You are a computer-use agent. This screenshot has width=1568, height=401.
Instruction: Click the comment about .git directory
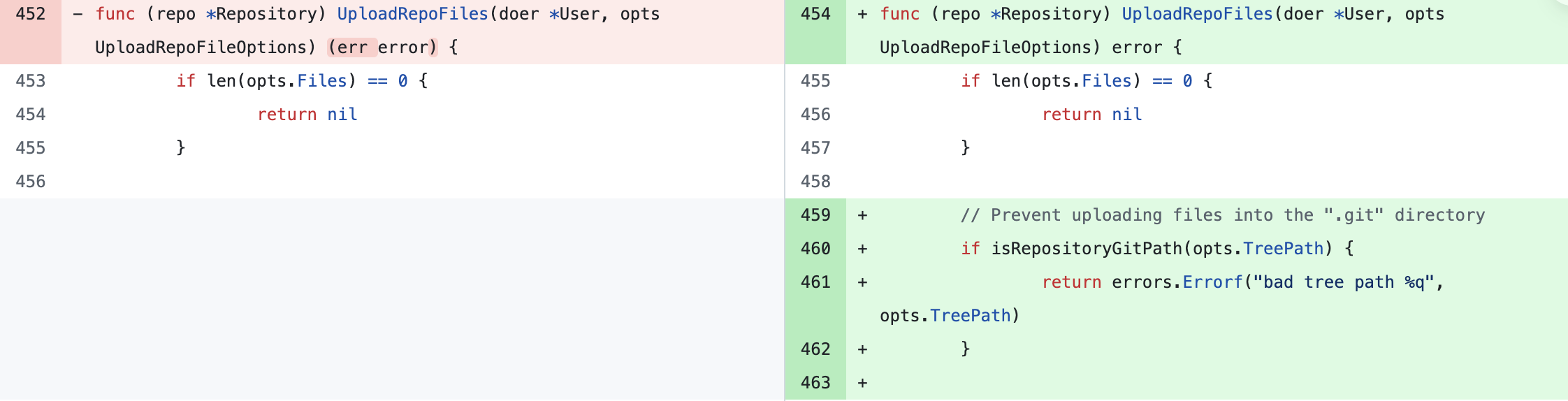tap(1223, 215)
